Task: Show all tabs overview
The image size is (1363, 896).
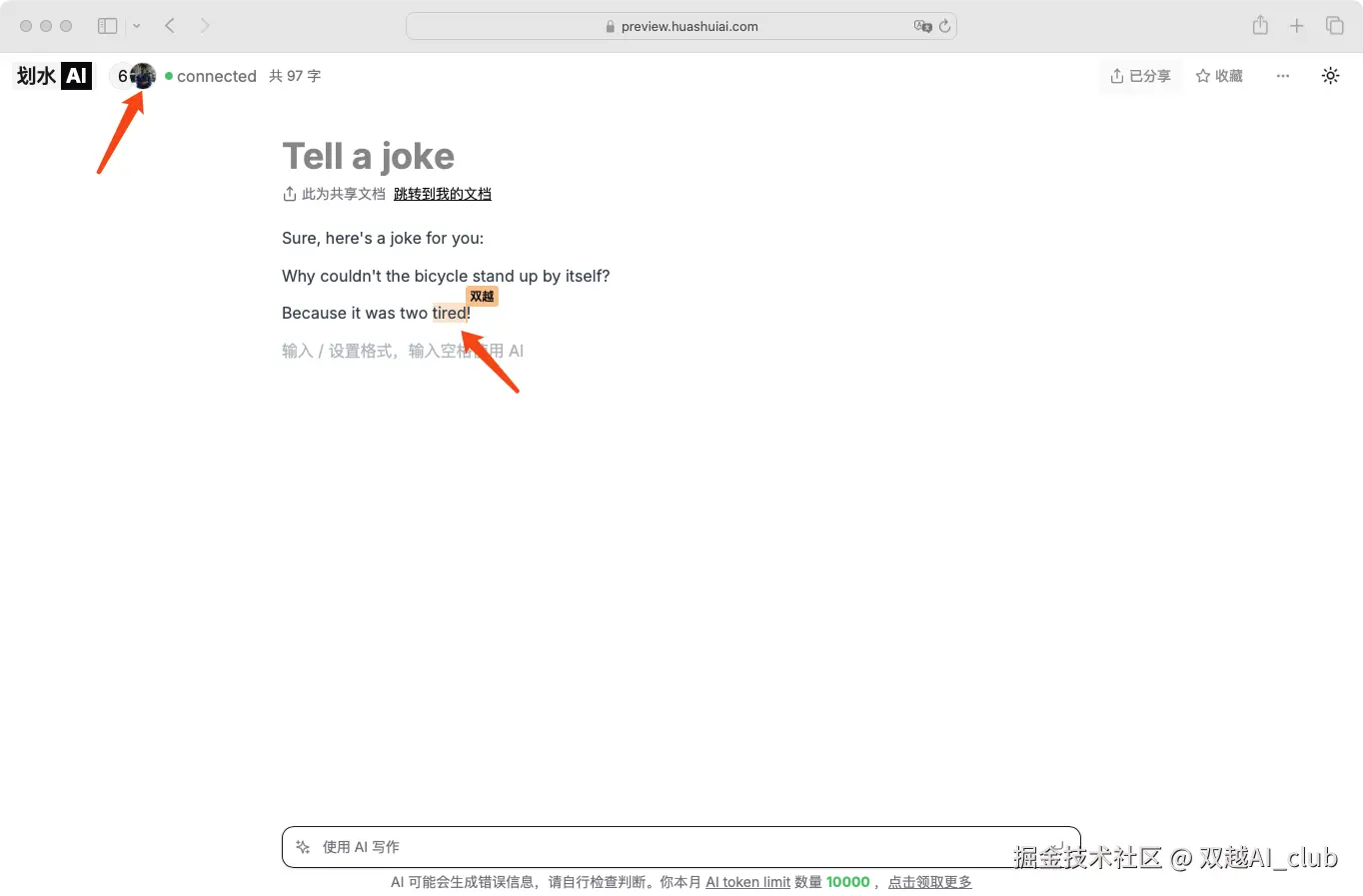Action: click(x=1335, y=25)
